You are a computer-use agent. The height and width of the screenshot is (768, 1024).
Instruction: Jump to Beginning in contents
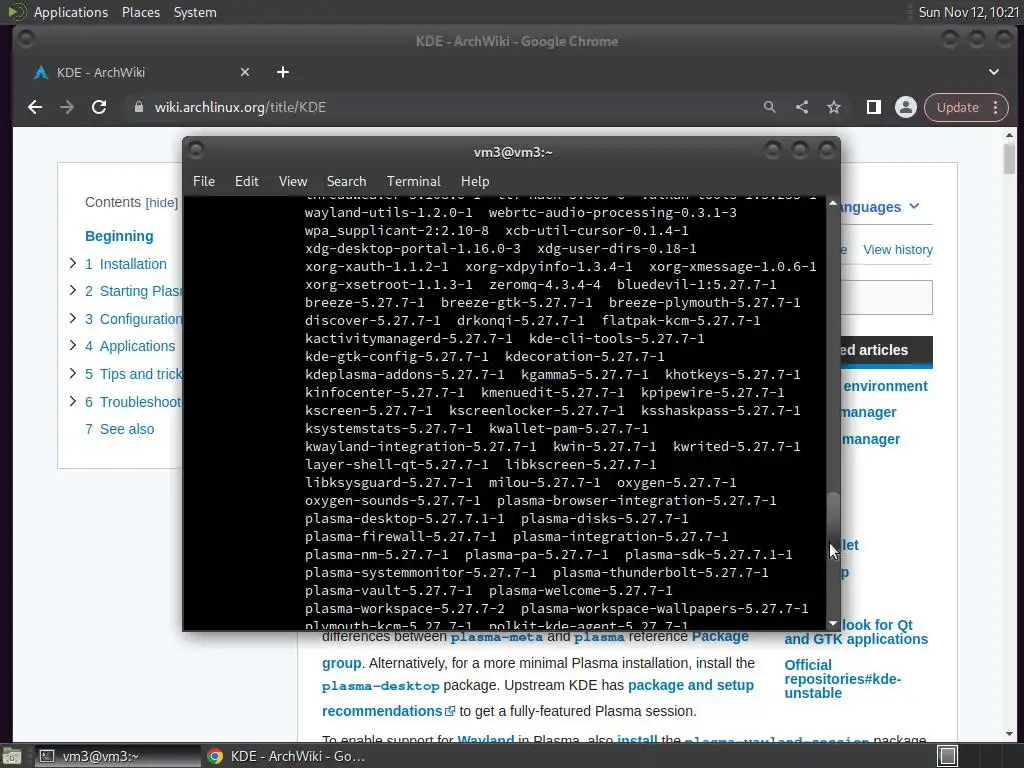pos(119,236)
